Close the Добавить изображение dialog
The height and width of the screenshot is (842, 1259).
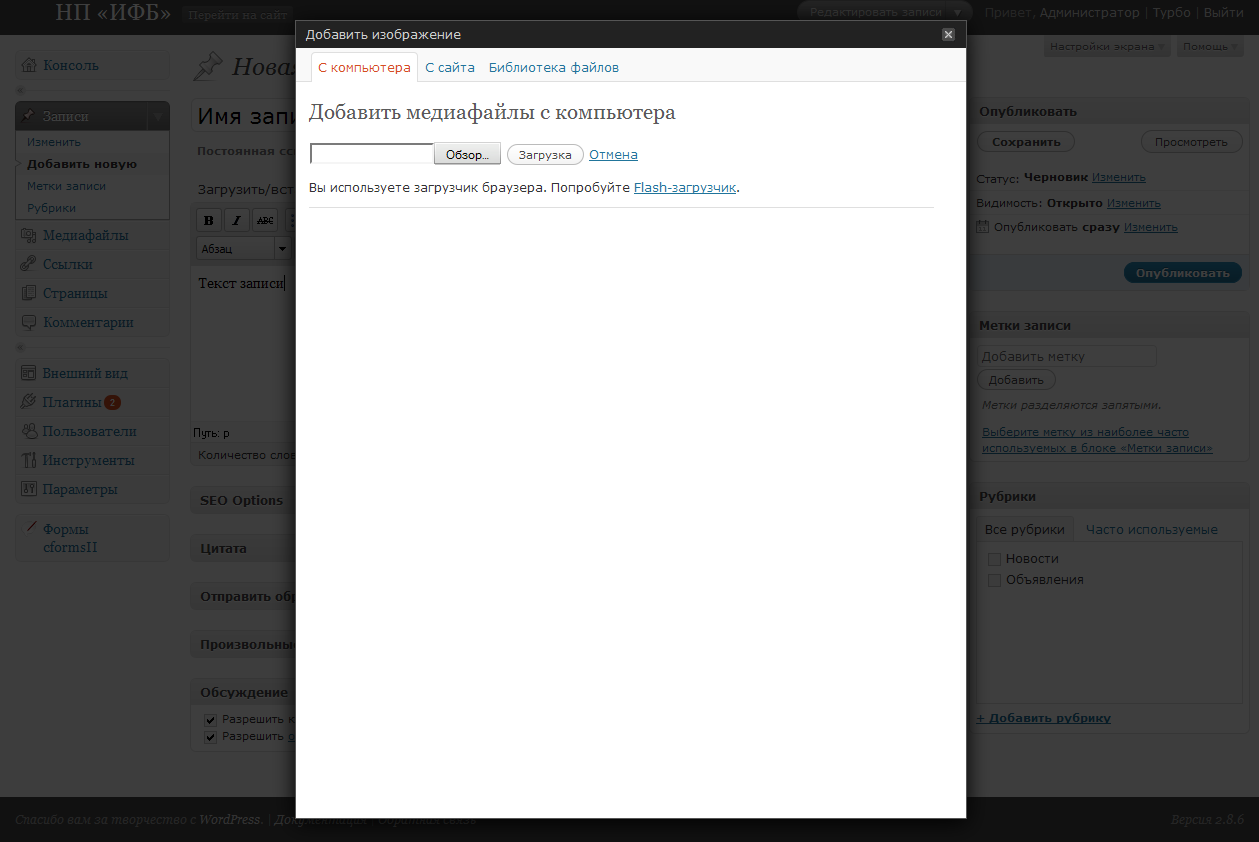click(948, 34)
